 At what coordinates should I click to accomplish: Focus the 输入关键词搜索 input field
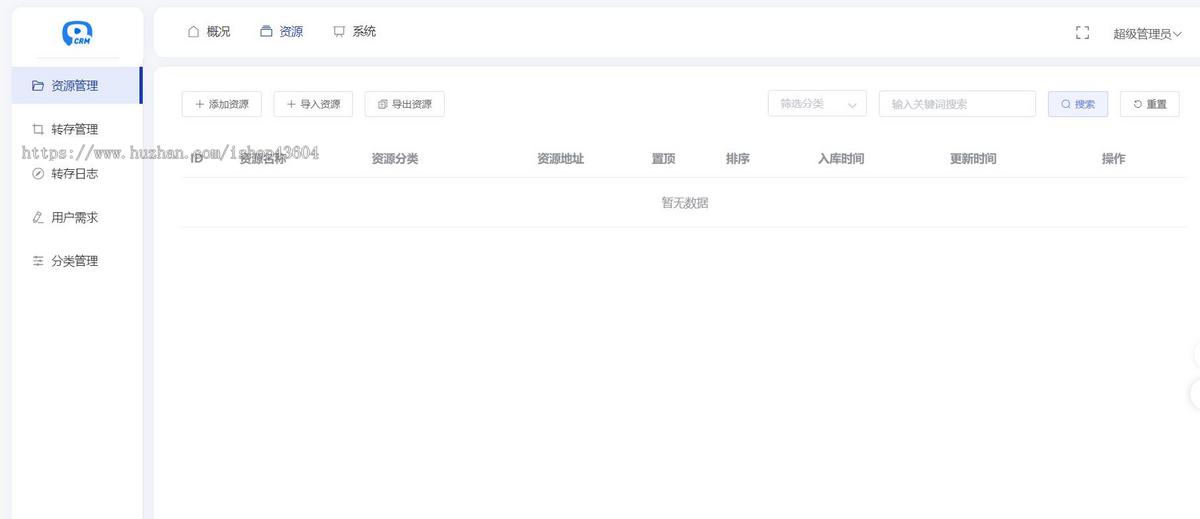pos(957,104)
